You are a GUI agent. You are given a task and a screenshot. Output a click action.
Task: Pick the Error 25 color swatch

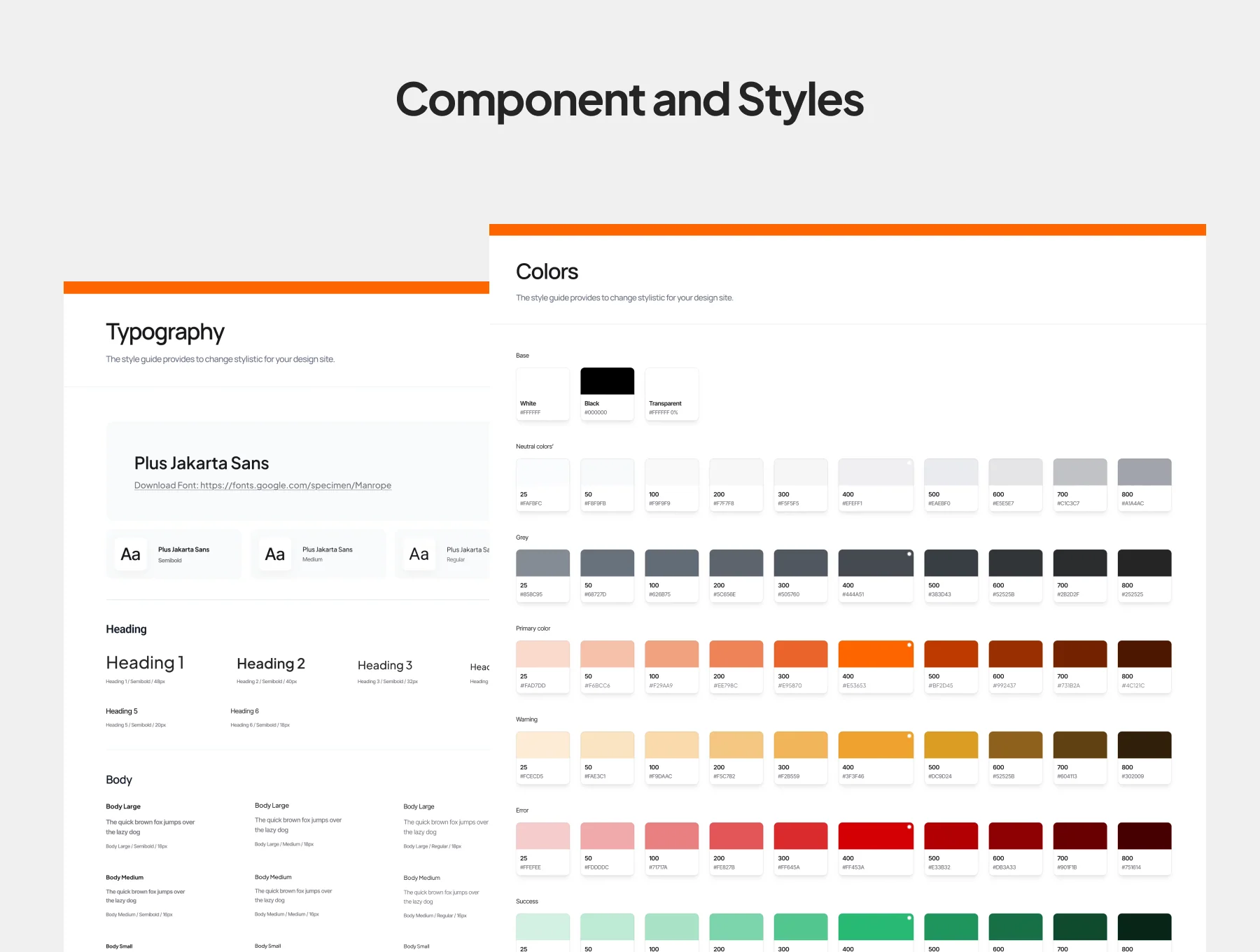coord(542,849)
